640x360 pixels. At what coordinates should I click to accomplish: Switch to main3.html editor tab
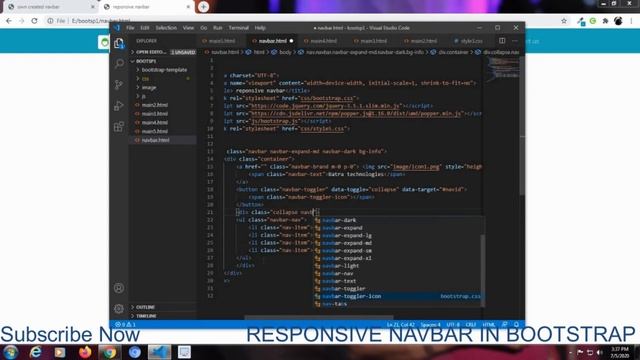point(373,41)
